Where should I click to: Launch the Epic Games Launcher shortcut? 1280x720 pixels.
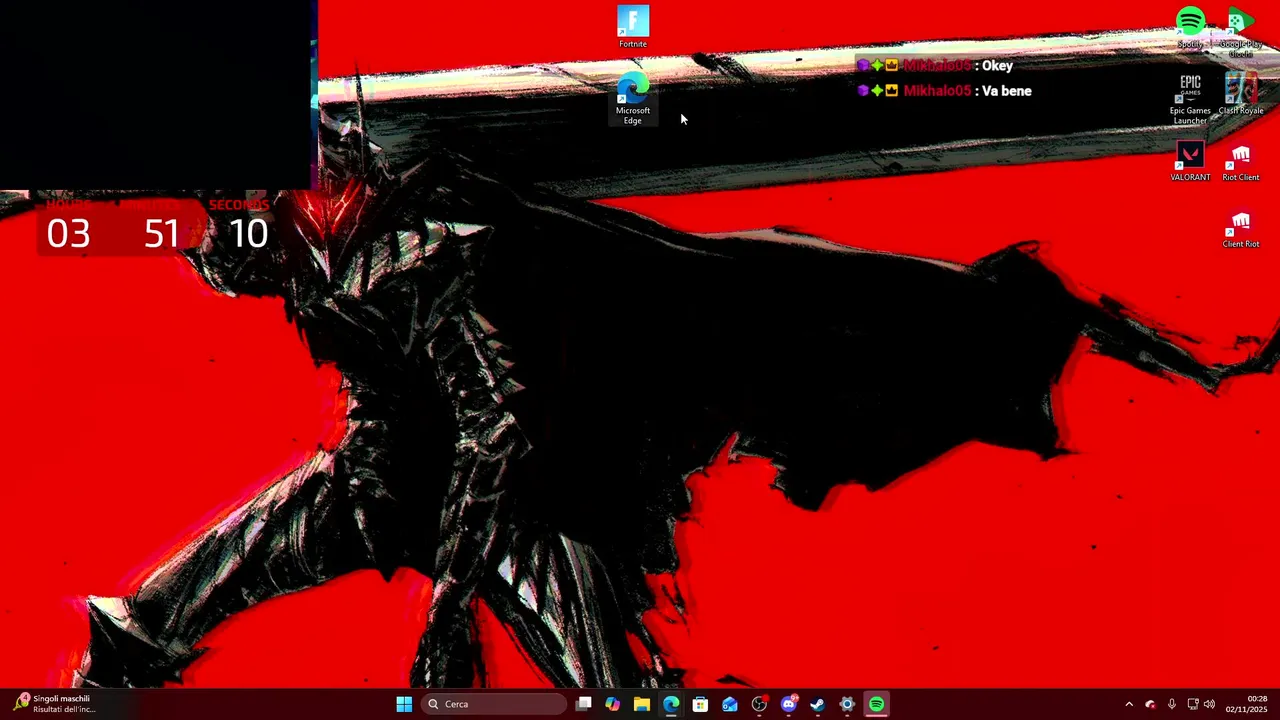(1190, 98)
